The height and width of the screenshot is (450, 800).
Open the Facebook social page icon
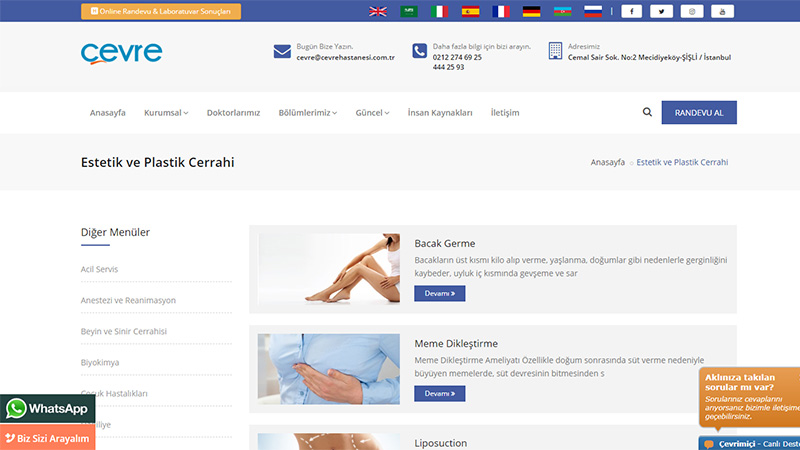[x=631, y=11]
